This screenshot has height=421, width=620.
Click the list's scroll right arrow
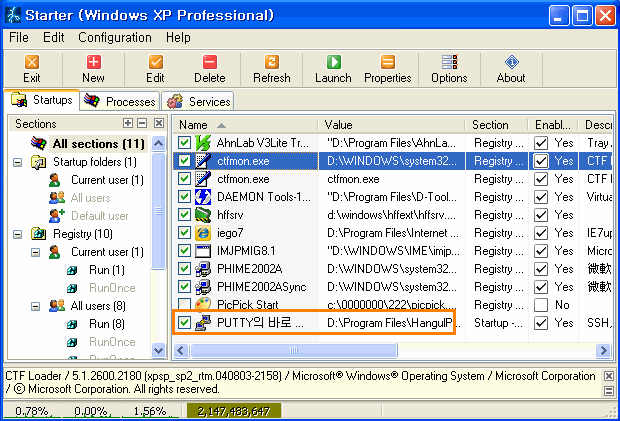coord(603,350)
